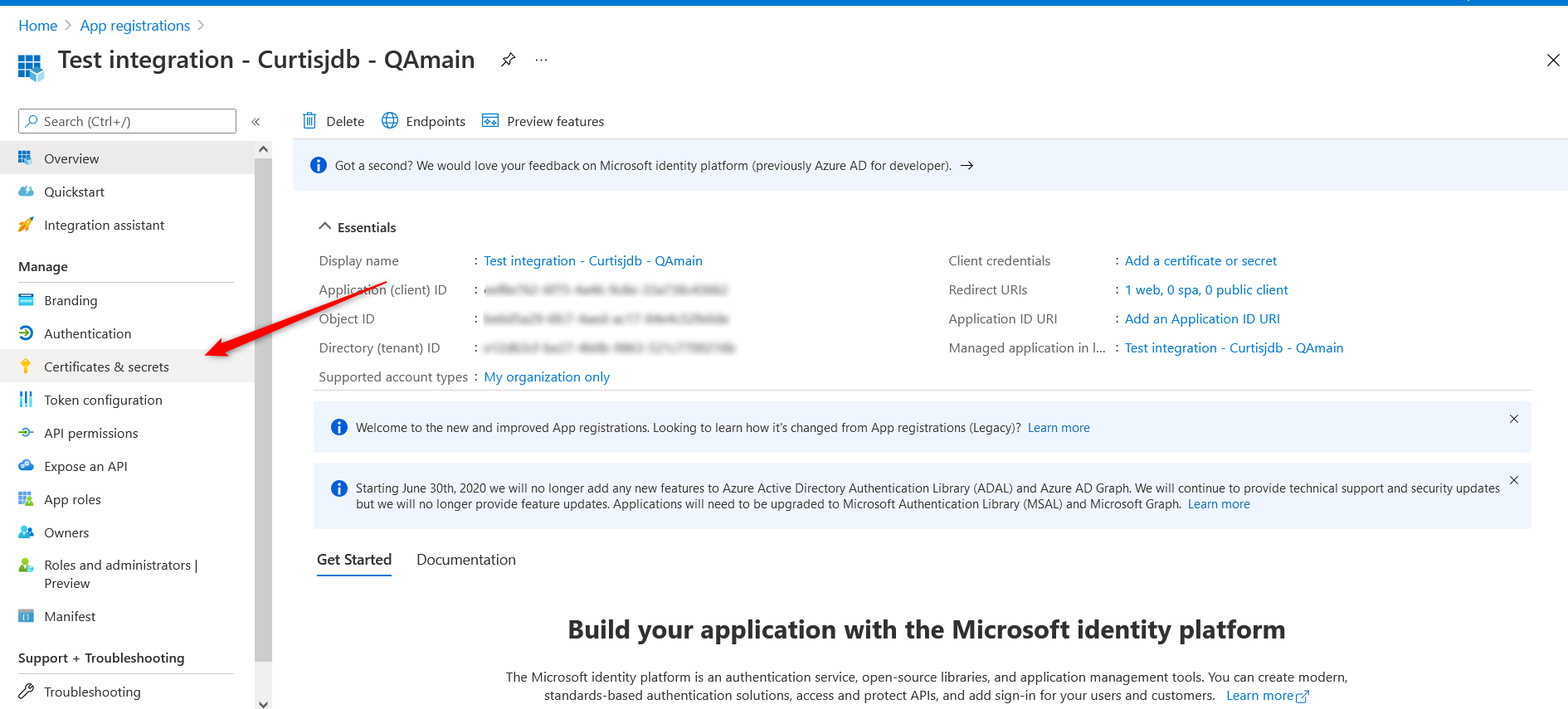
Task: Close the app registration blade
Action: click(x=1553, y=60)
